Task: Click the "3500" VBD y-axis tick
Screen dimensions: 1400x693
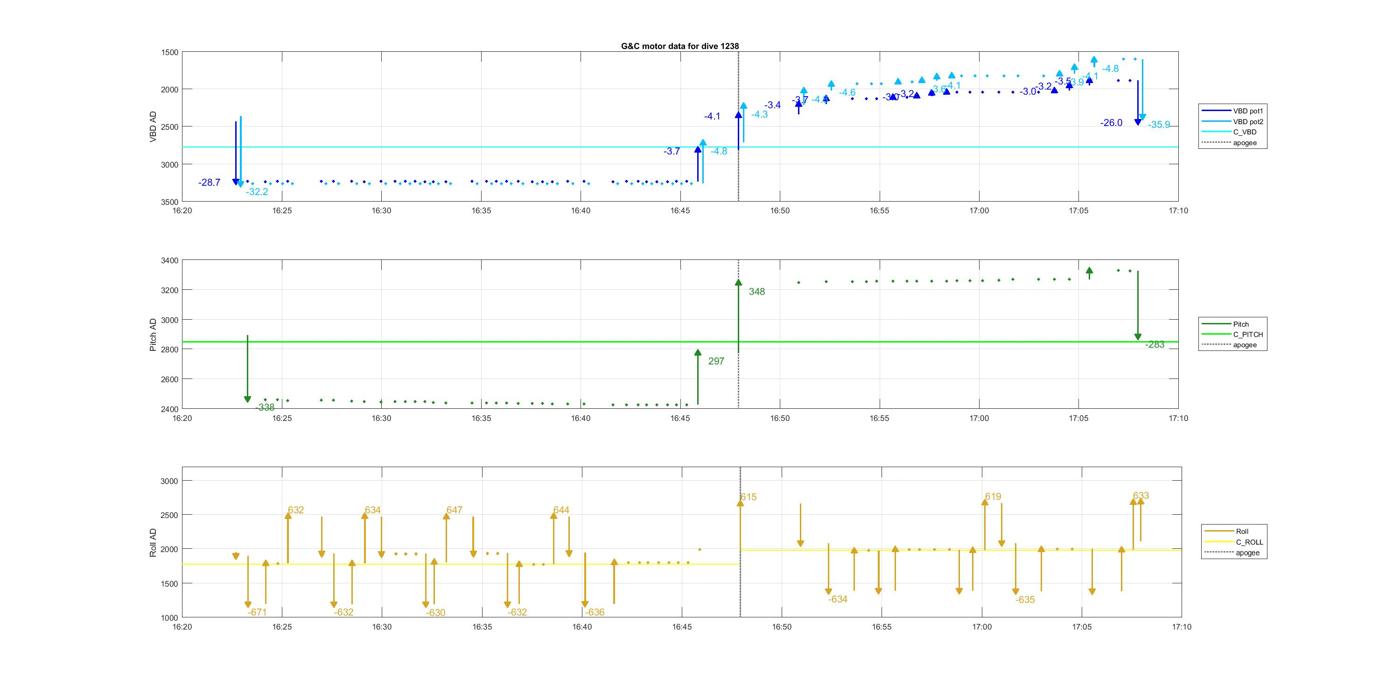Action: coord(169,202)
